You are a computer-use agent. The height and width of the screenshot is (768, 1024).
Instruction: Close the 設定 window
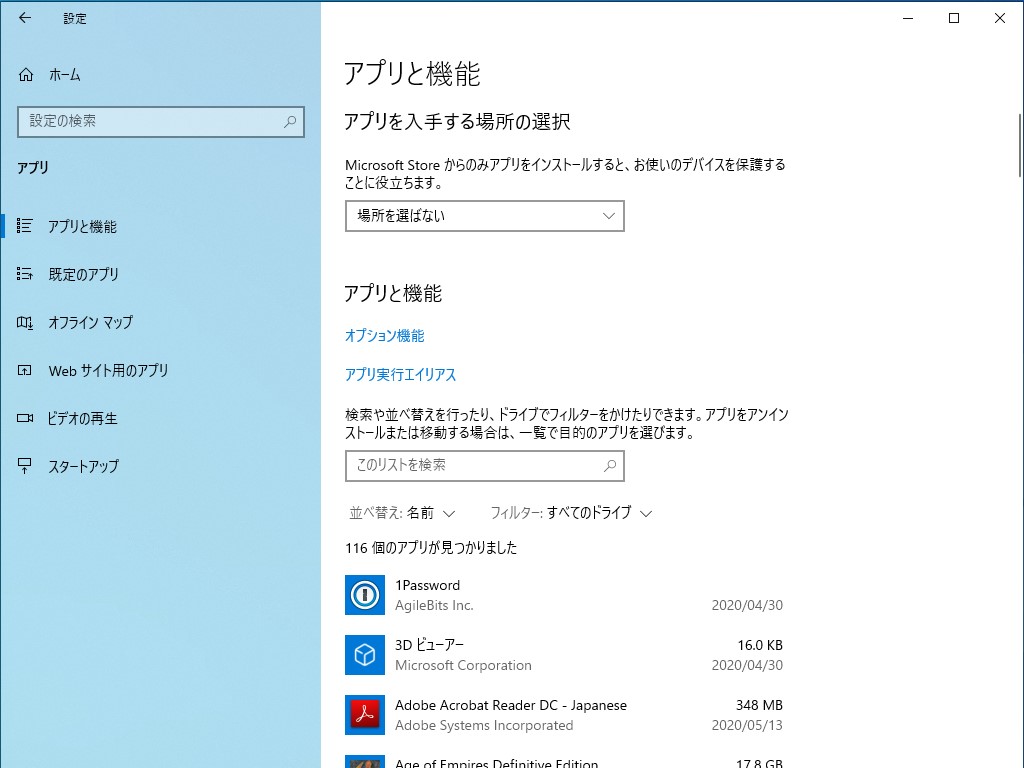click(x=1000, y=18)
